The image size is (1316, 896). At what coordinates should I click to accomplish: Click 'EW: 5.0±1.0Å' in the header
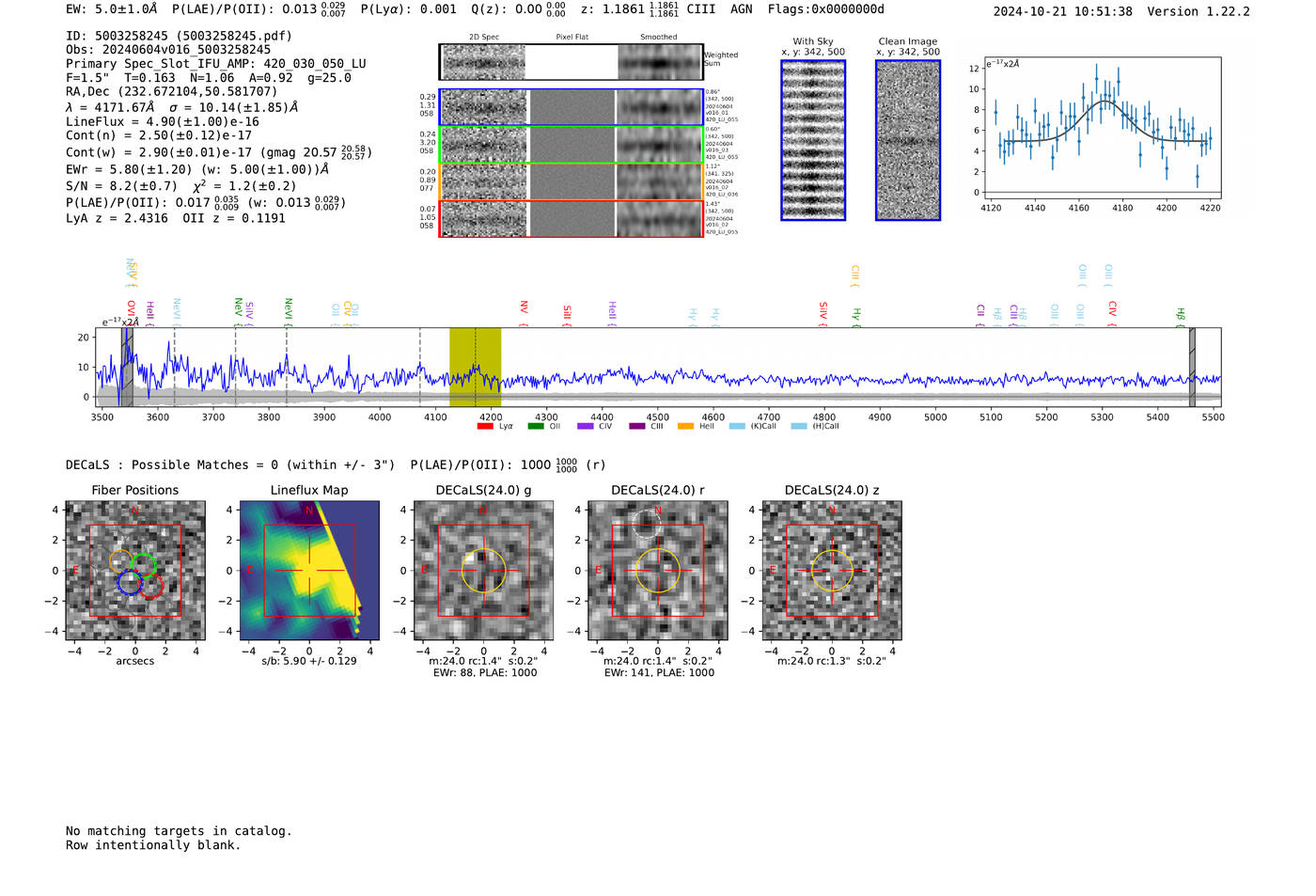click(x=112, y=9)
